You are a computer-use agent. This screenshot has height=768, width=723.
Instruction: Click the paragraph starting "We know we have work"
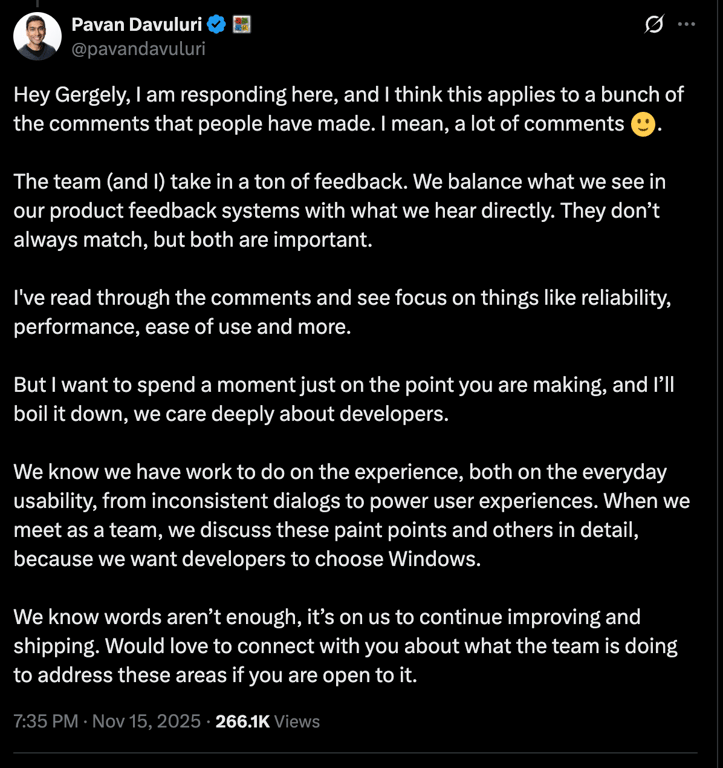coord(340,515)
